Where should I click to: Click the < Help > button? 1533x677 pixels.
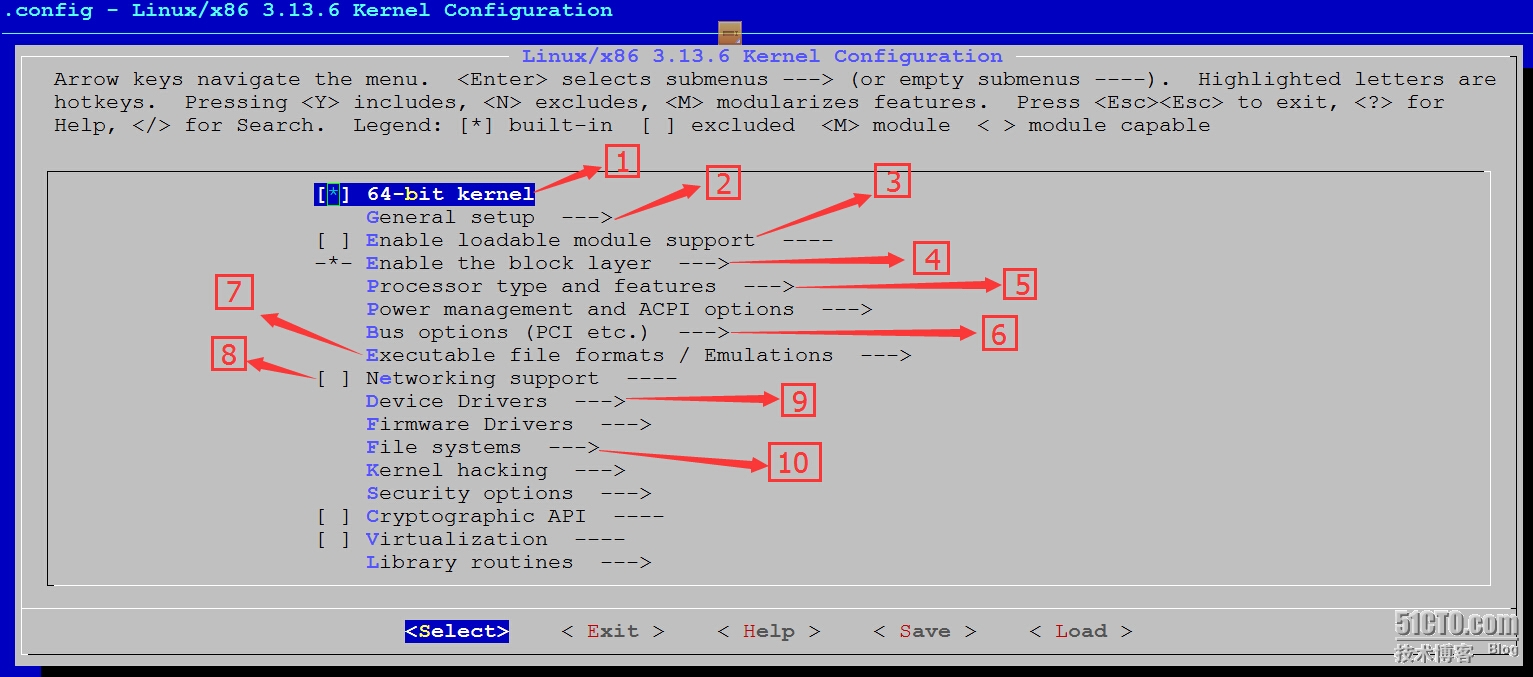click(x=768, y=631)
